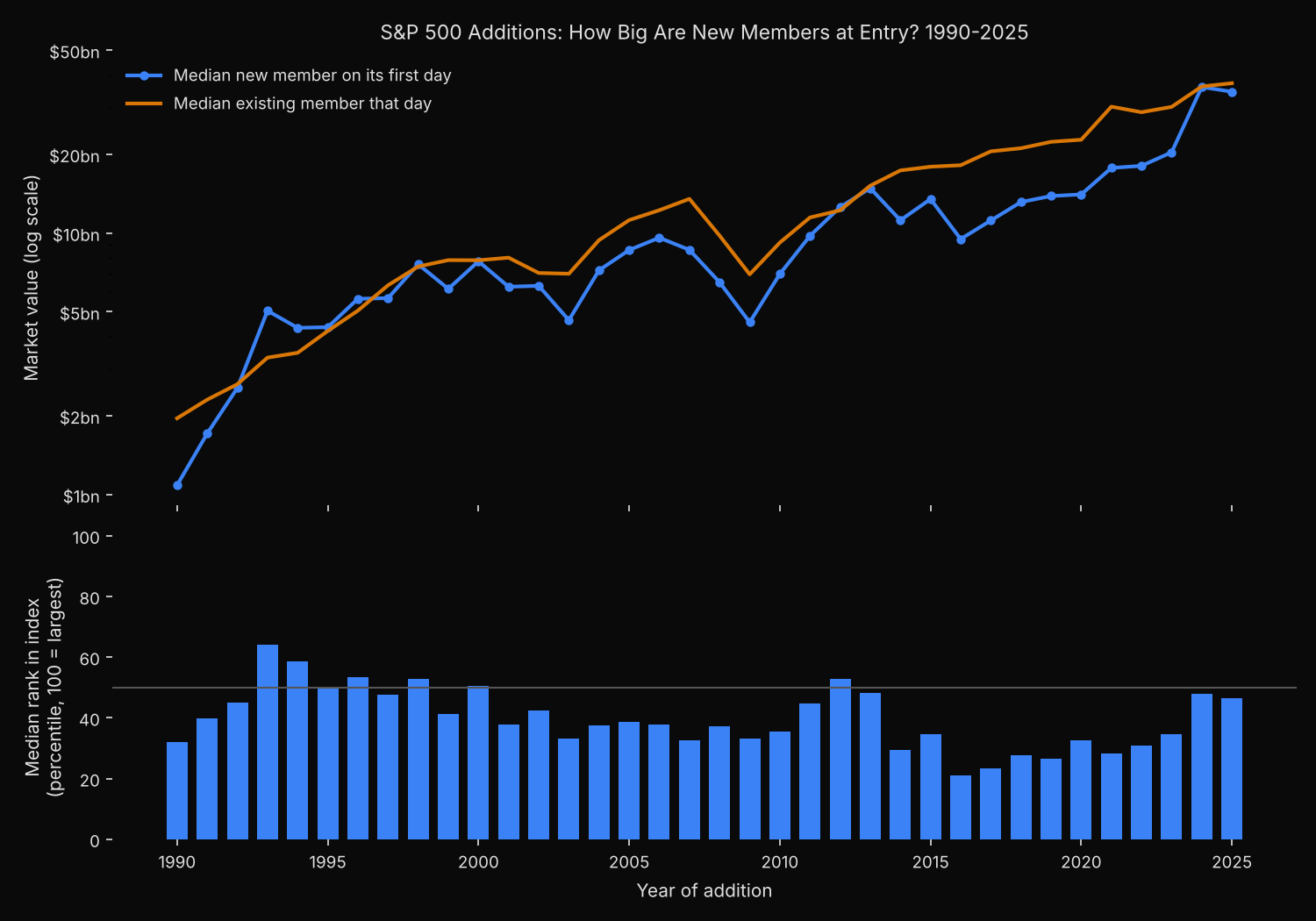Image resolution: width=1316 pixels, height=921 pixels.
Task: Click the 2000 x-axis tick label
Action: [478, 862]
